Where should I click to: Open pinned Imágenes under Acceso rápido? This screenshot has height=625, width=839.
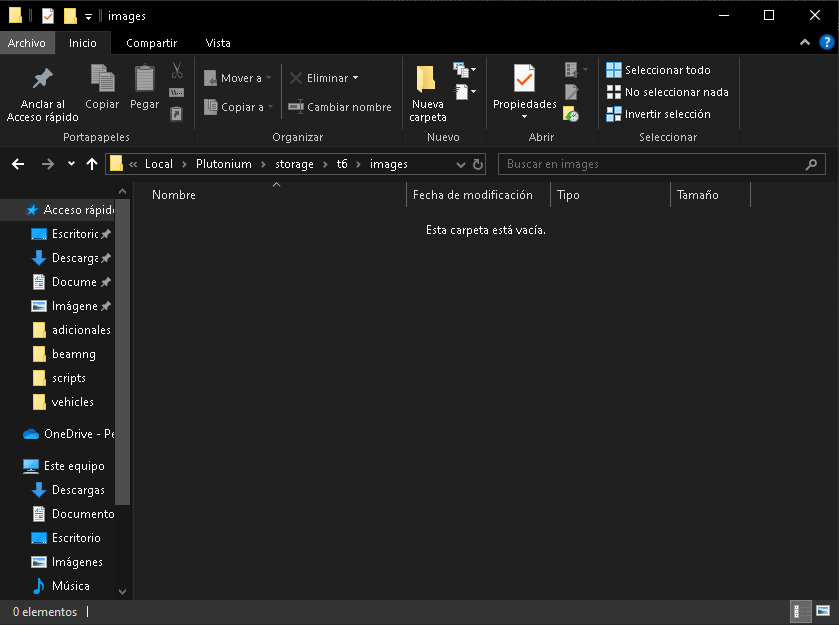tap(71, 306)
